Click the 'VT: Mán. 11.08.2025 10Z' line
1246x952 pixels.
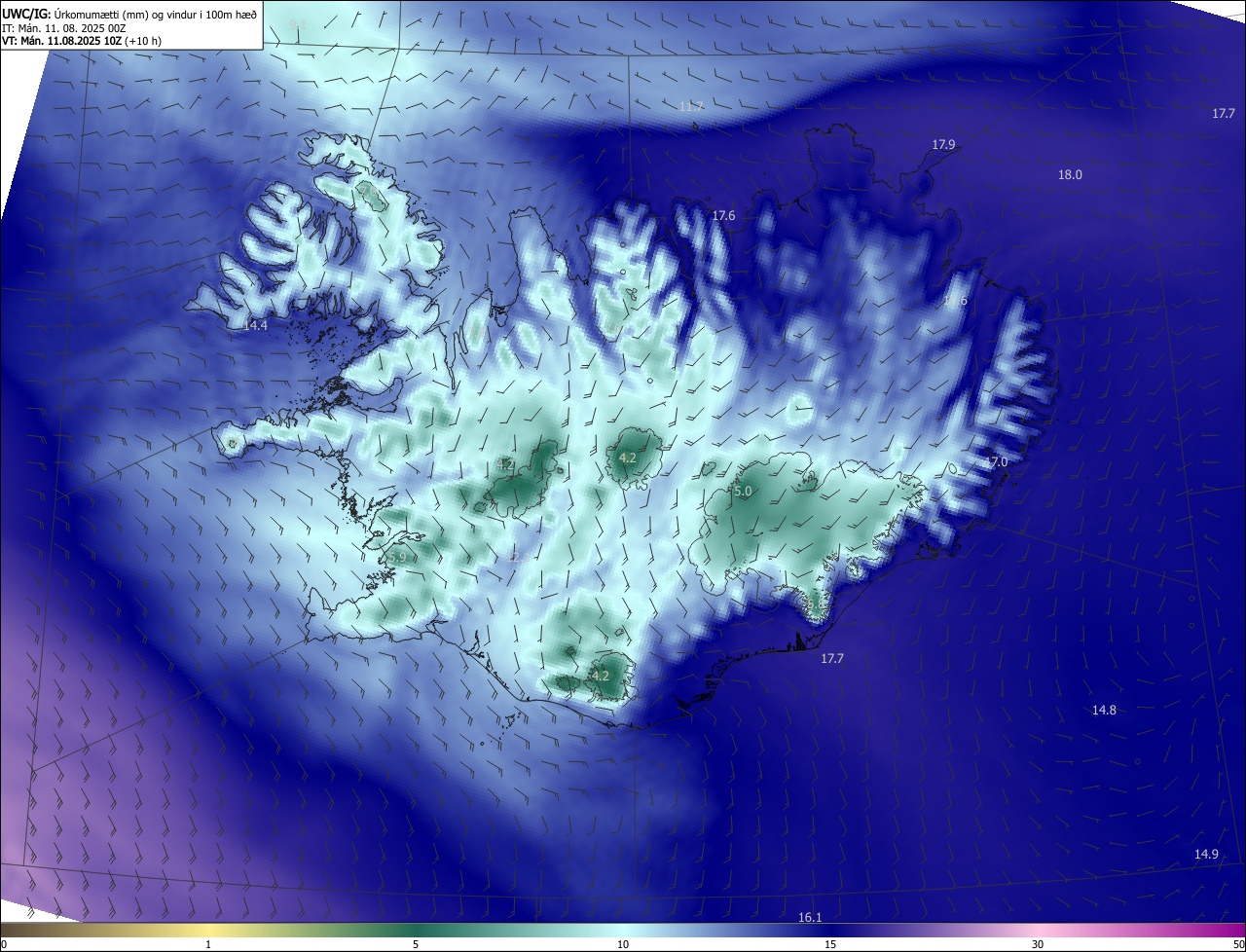click(x=61, y=41)
